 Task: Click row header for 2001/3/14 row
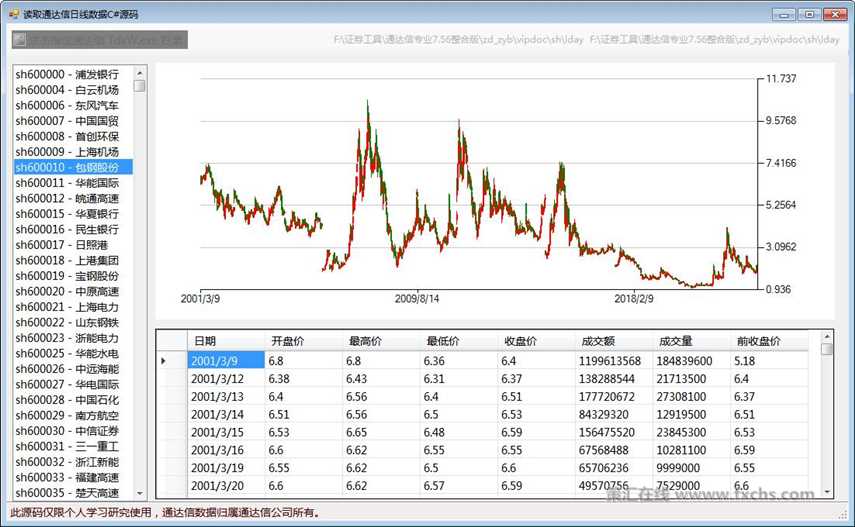(171, 413)
